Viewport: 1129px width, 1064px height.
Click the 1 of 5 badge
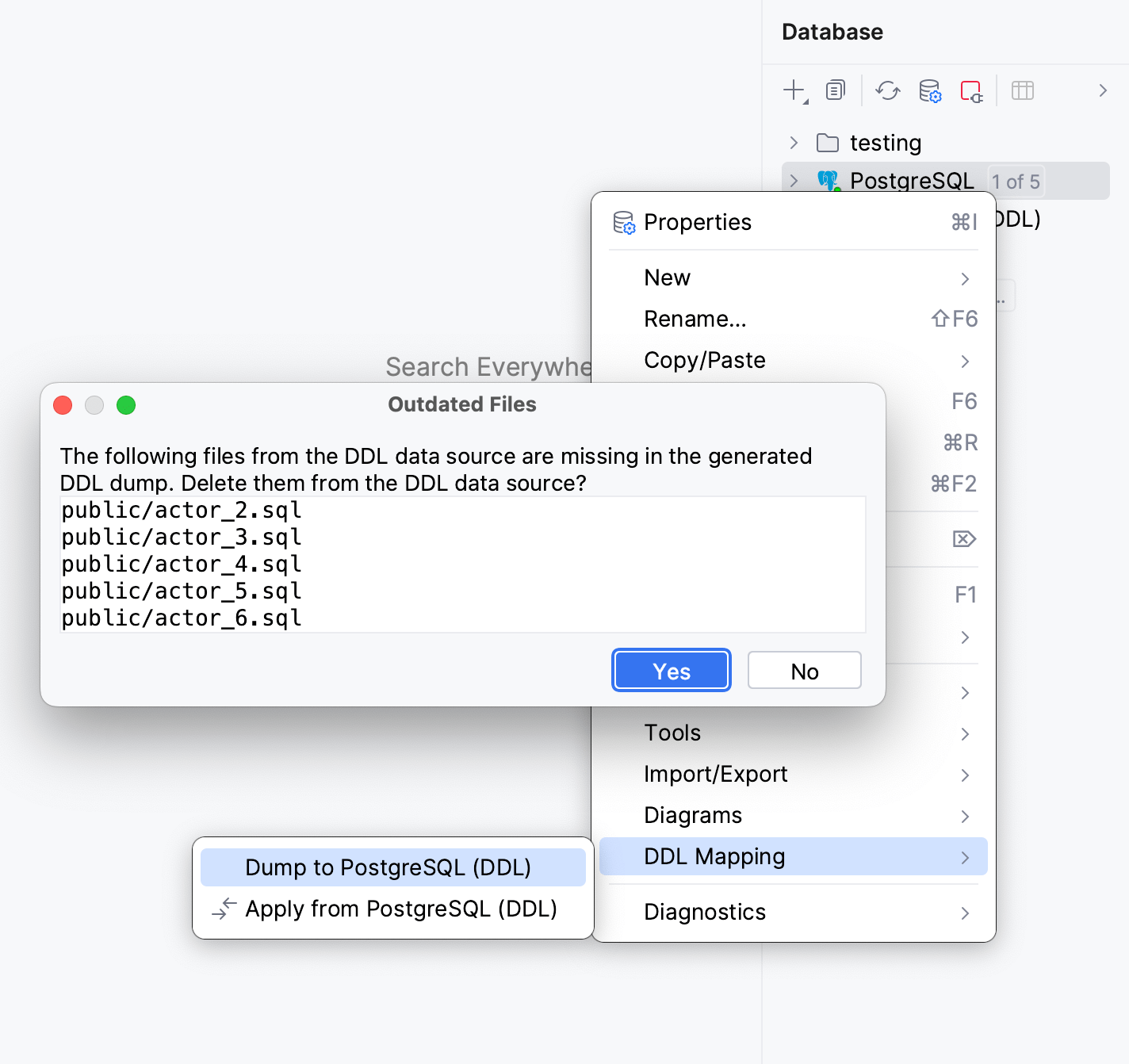point(1016,181)
